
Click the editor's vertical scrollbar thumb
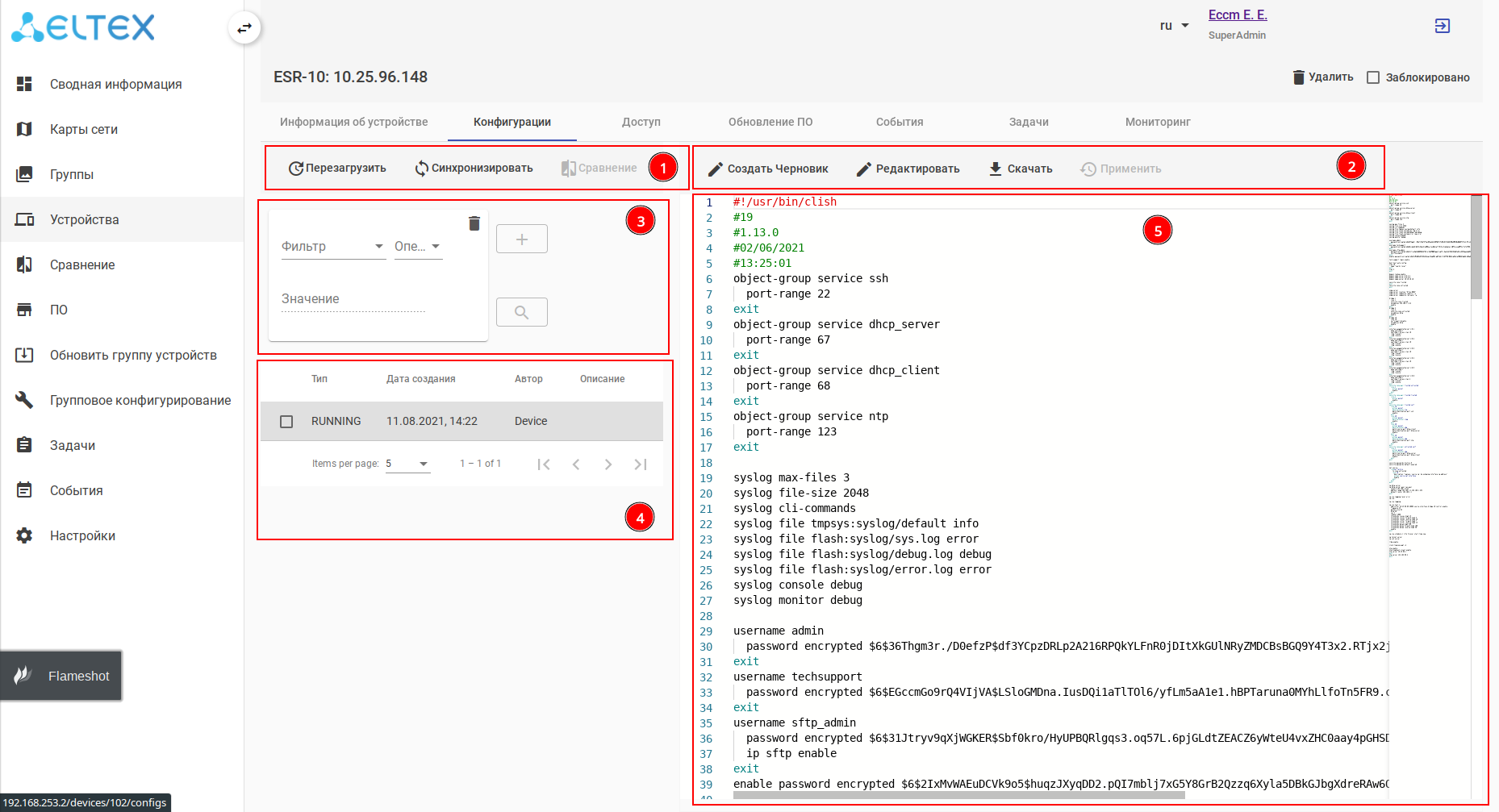[1476, 247]
